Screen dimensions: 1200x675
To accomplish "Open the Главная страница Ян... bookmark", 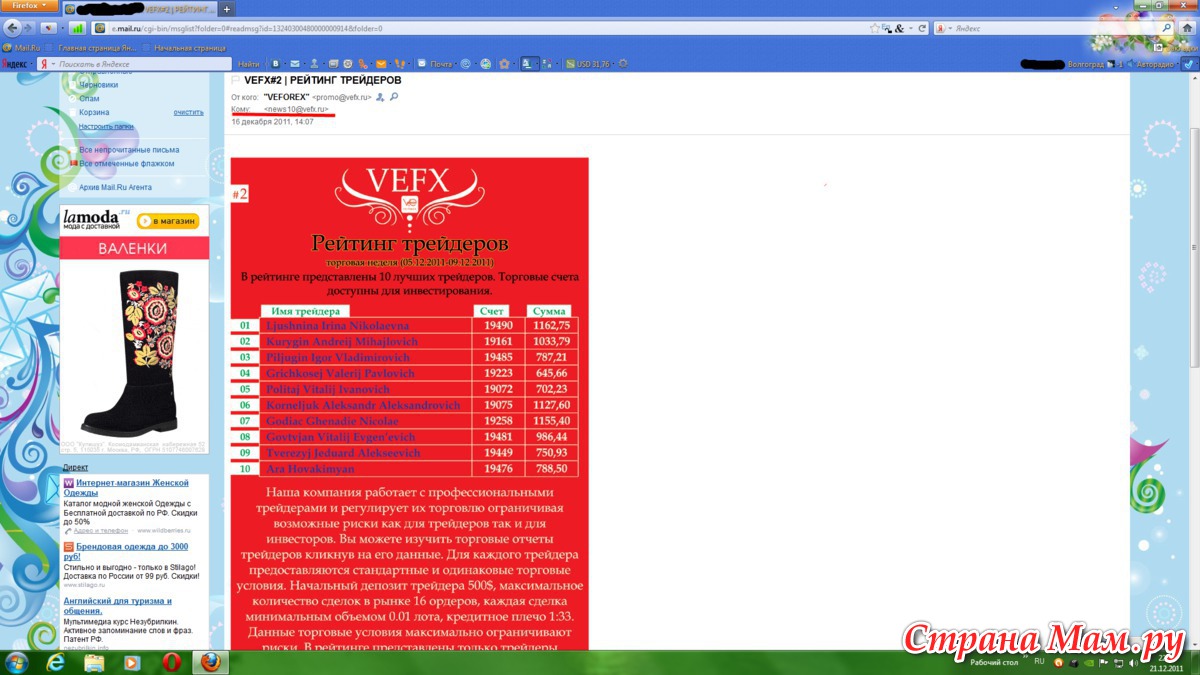I will (92, 47).
